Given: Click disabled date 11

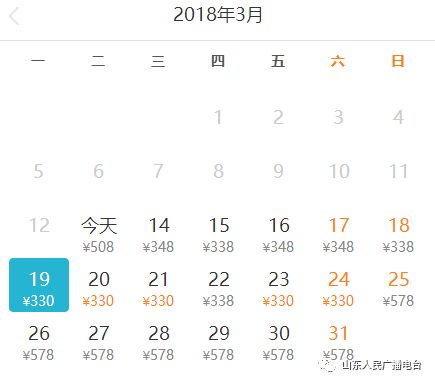Looking at the screenshot, I should [398, 171].
